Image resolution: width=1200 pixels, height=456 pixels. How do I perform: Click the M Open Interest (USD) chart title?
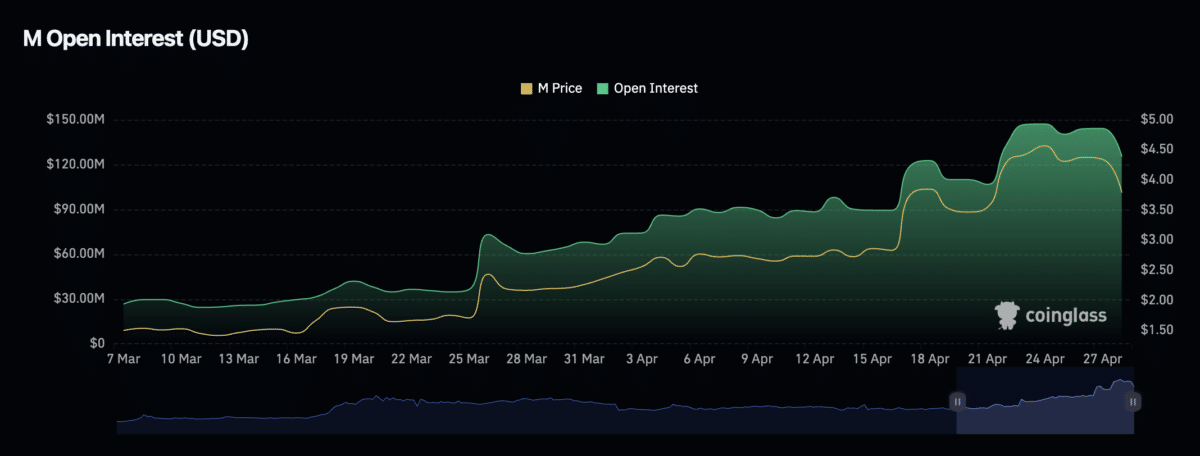pos(135,40)
